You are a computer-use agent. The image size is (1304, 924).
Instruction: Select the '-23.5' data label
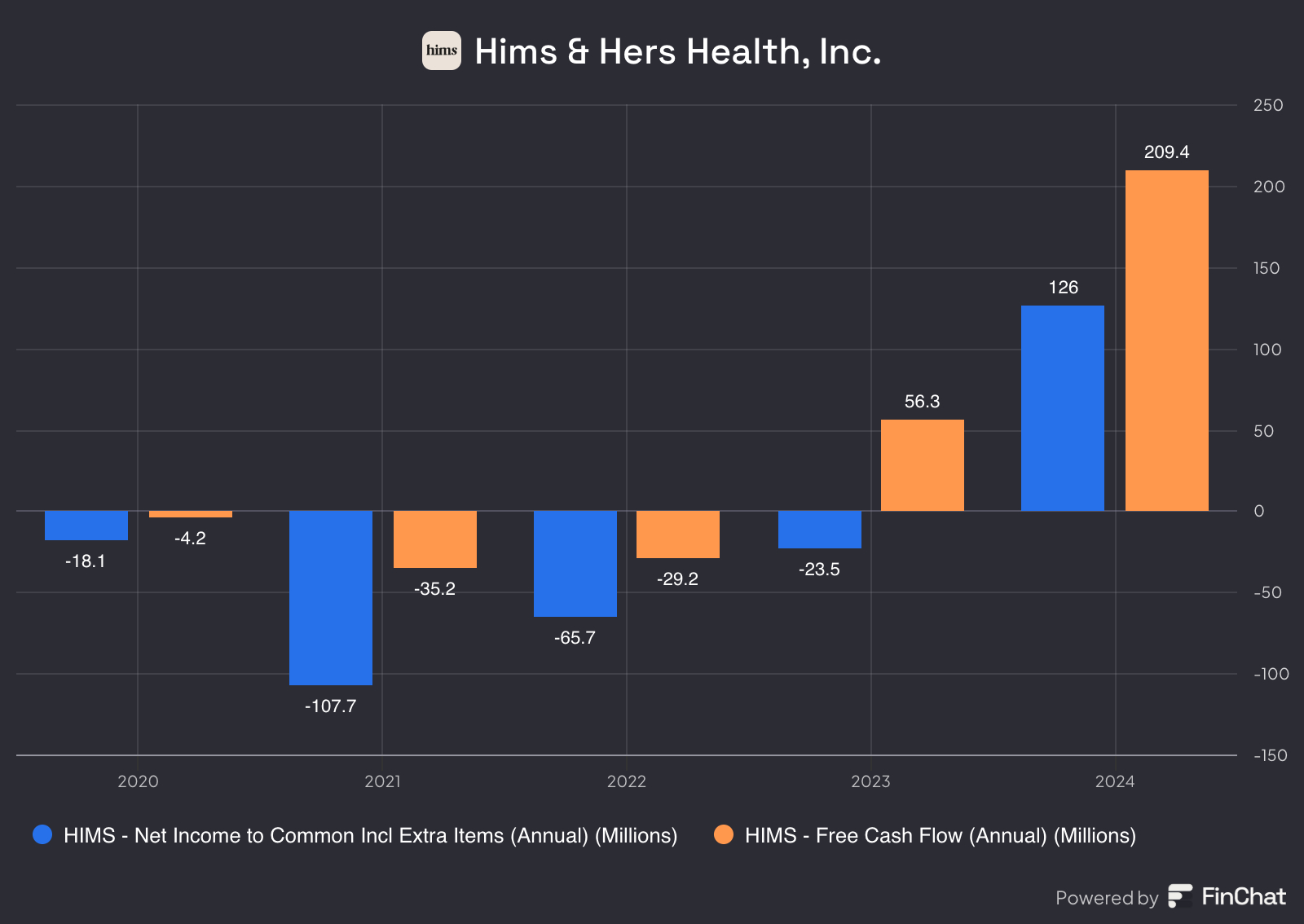click(819, 570)
